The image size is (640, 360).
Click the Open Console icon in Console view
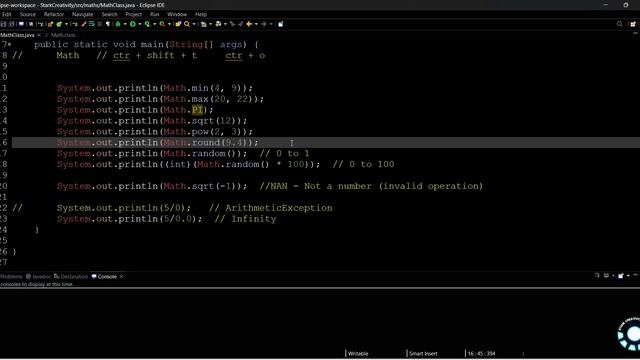pyautogui.click(x=621, y=276)
